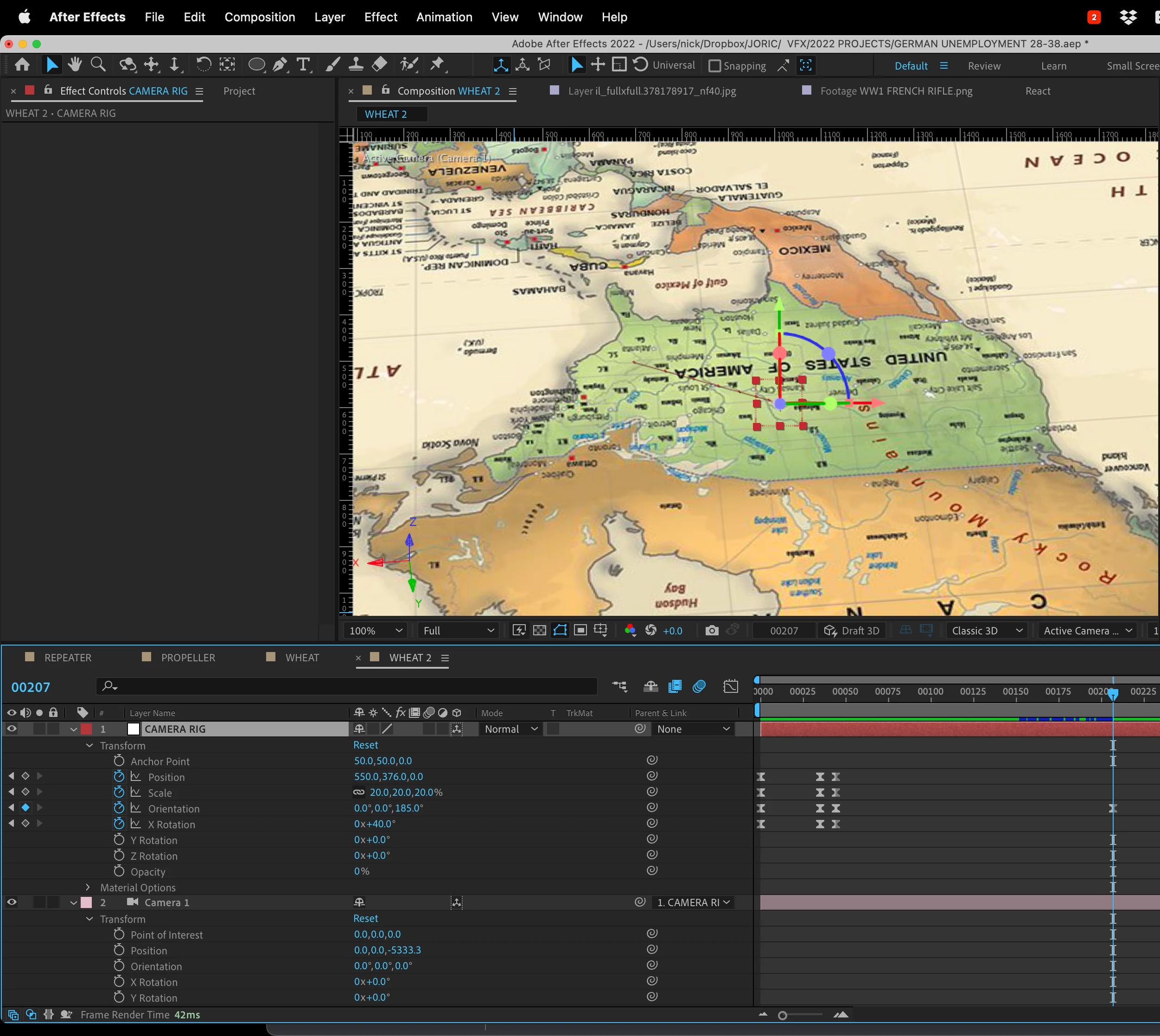This screenshot has height=1036, width=1160.
Task: Select the Rotation tool
Action: point(203,65)
